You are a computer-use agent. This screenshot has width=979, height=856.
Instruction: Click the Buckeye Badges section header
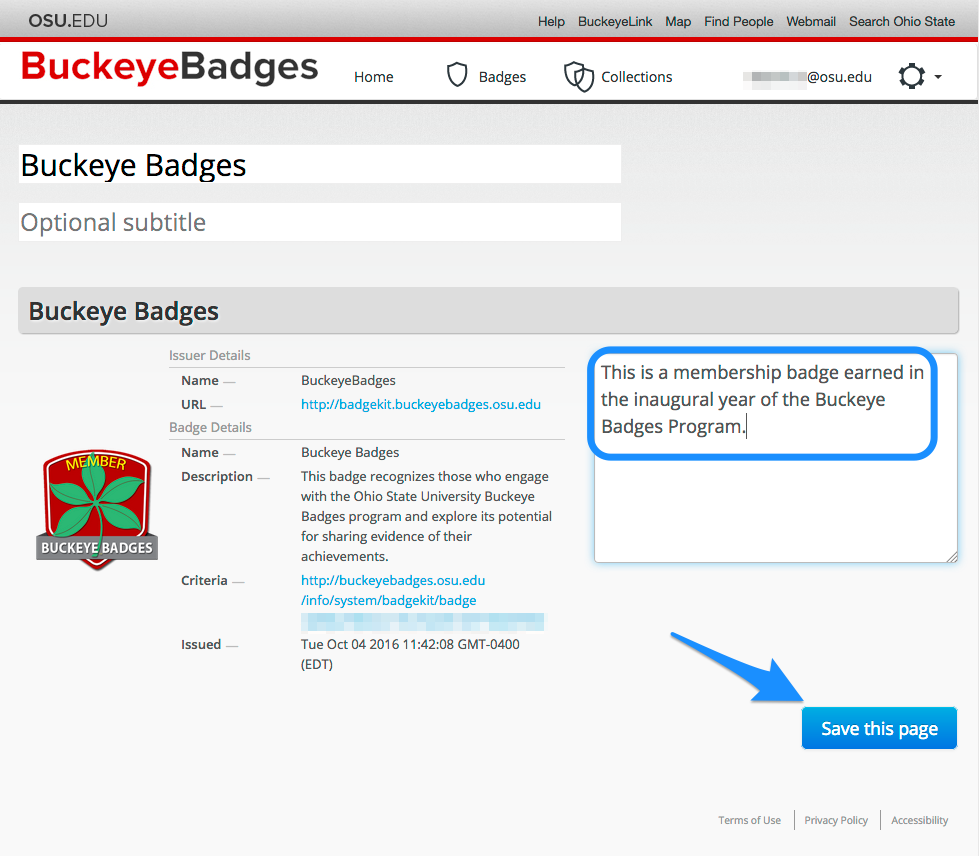(x=488, y=310)
